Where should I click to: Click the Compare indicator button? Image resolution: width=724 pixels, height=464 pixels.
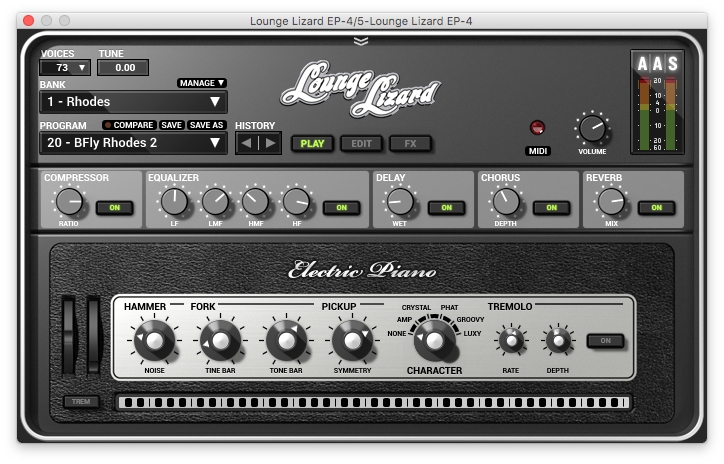coord(129,125)
